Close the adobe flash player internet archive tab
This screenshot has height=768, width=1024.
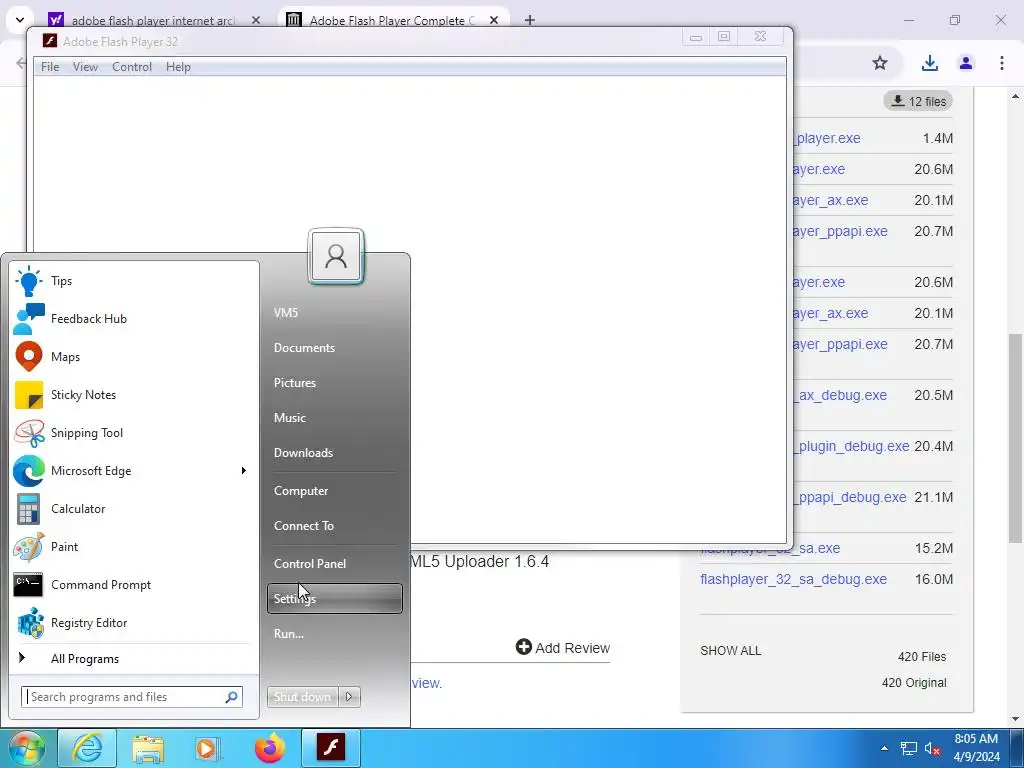(256, 20)
